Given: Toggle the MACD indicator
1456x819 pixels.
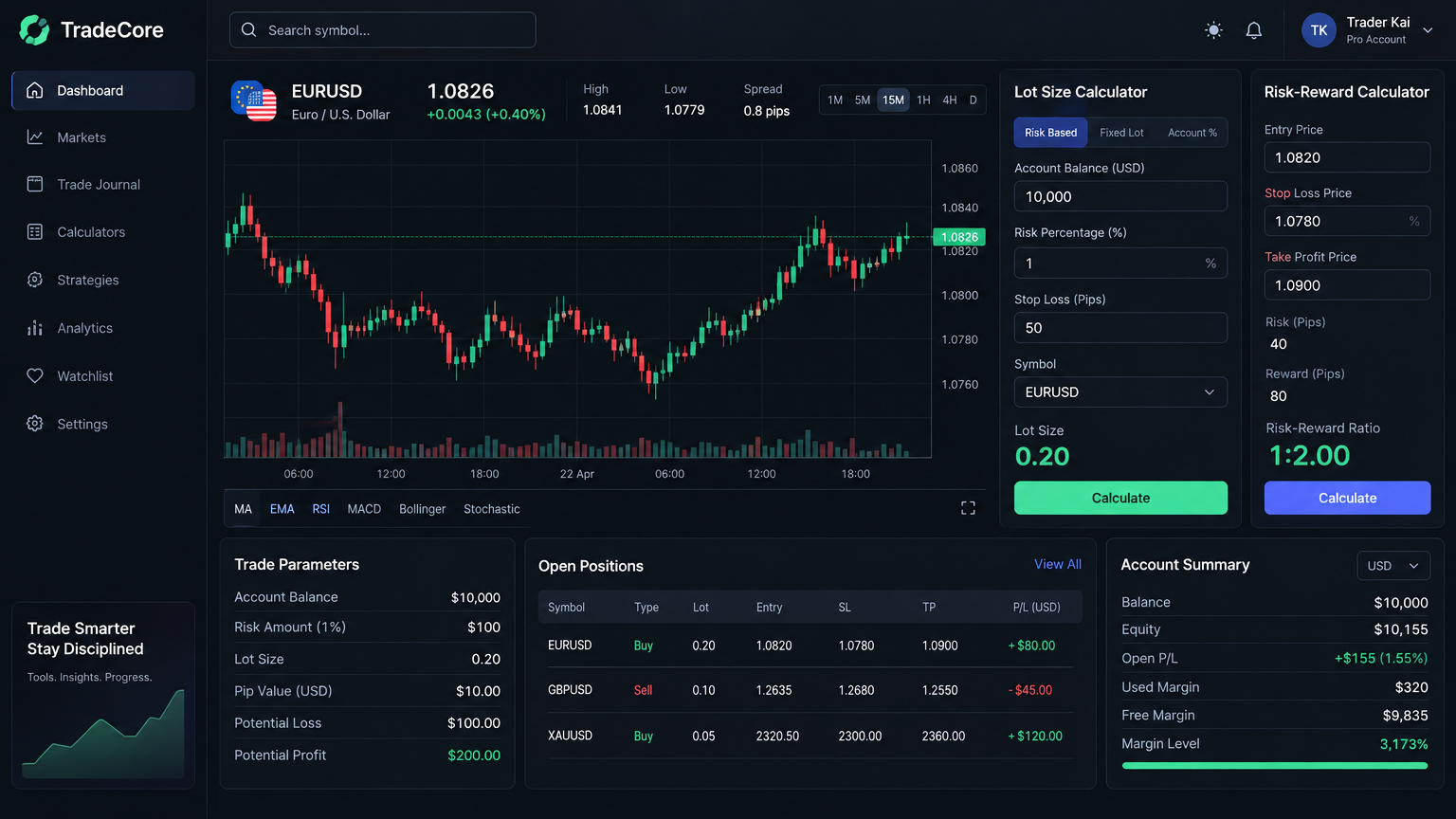Looking at the screenshot, I should click(x=364, y=509).
